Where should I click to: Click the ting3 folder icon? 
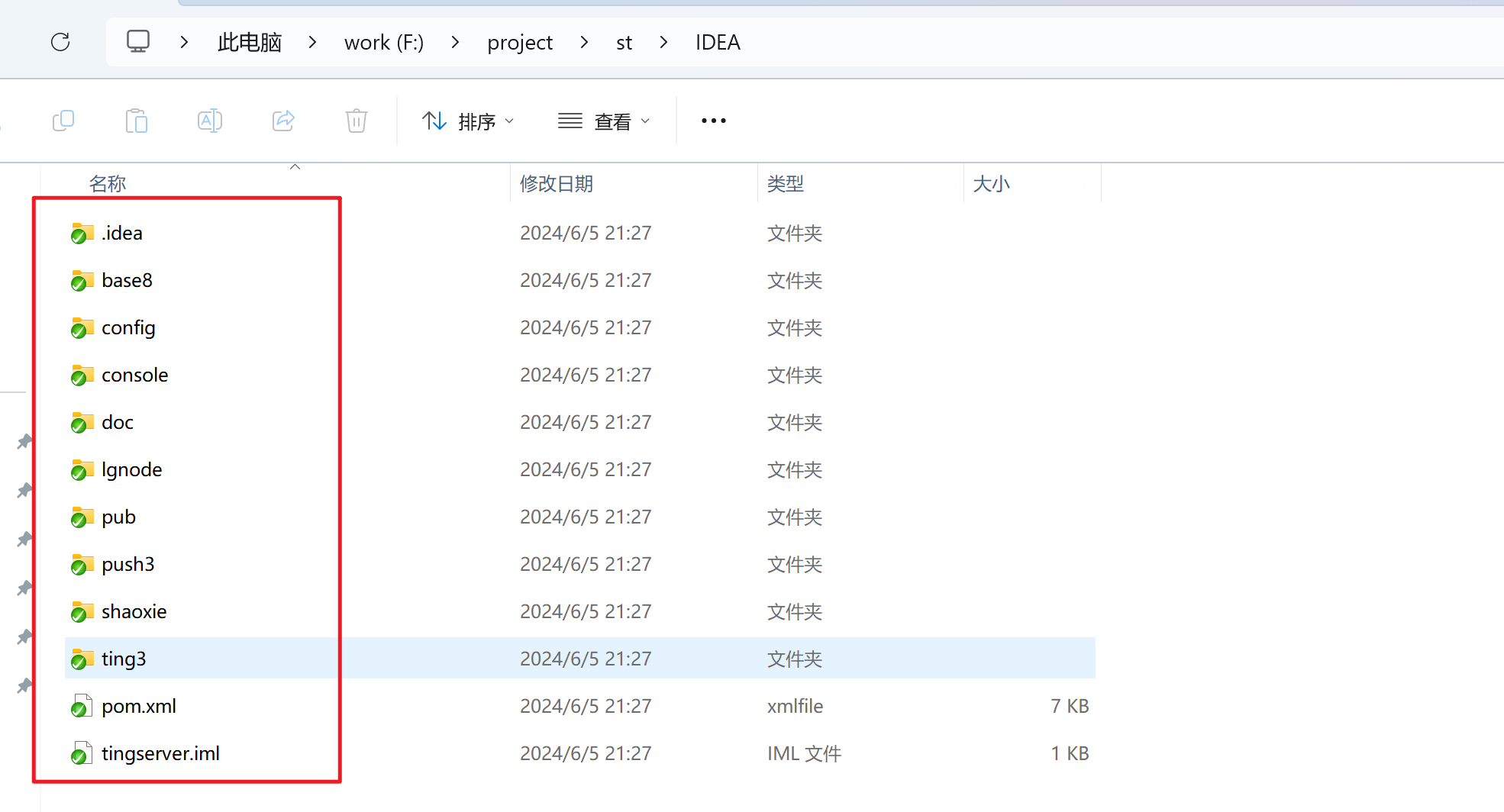pyautogui.click(x=82, y=659)
